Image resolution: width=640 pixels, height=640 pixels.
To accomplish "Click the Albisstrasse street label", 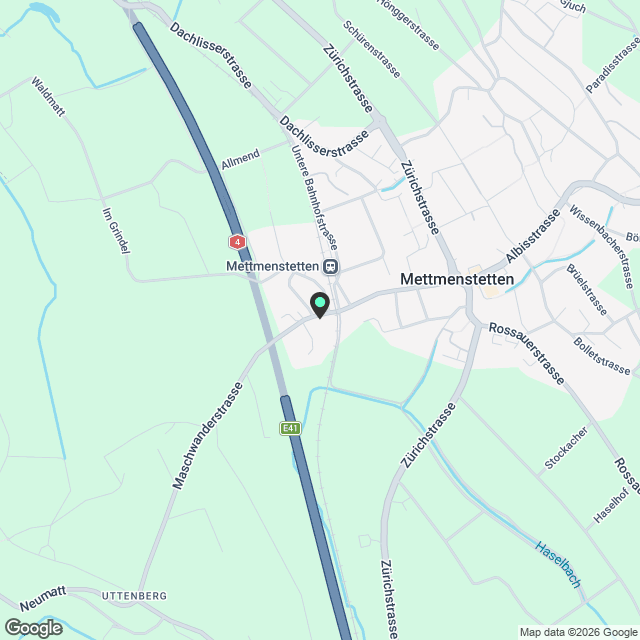I will tap(533, 236).
